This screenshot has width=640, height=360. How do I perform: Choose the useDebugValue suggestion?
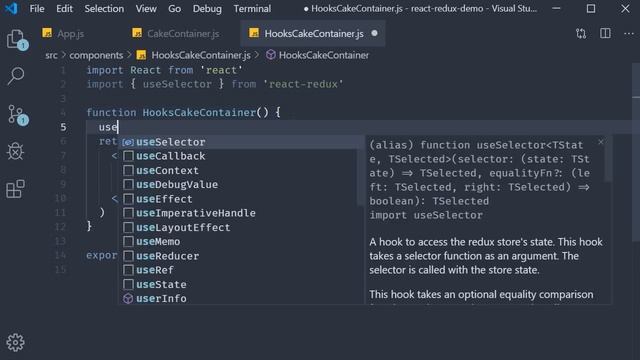(241, 184)
